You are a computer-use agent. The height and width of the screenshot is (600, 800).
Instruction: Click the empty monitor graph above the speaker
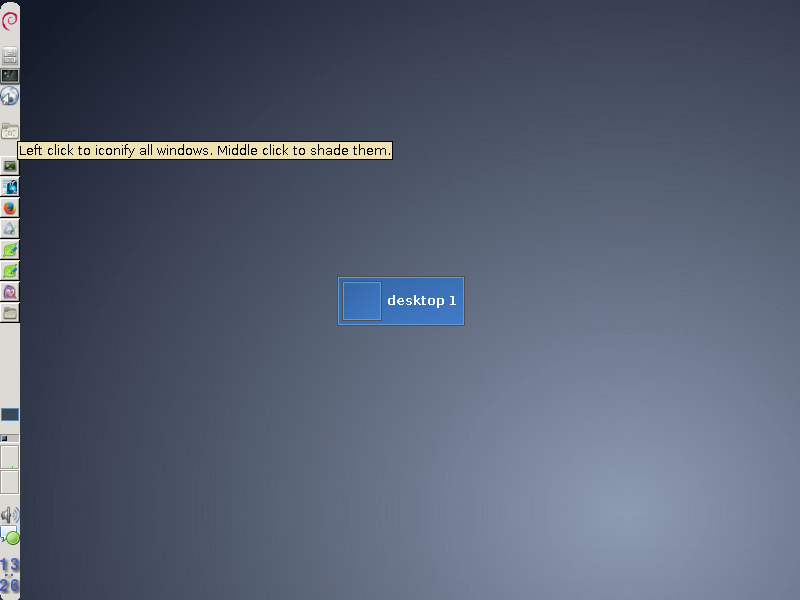coord(10,482)
